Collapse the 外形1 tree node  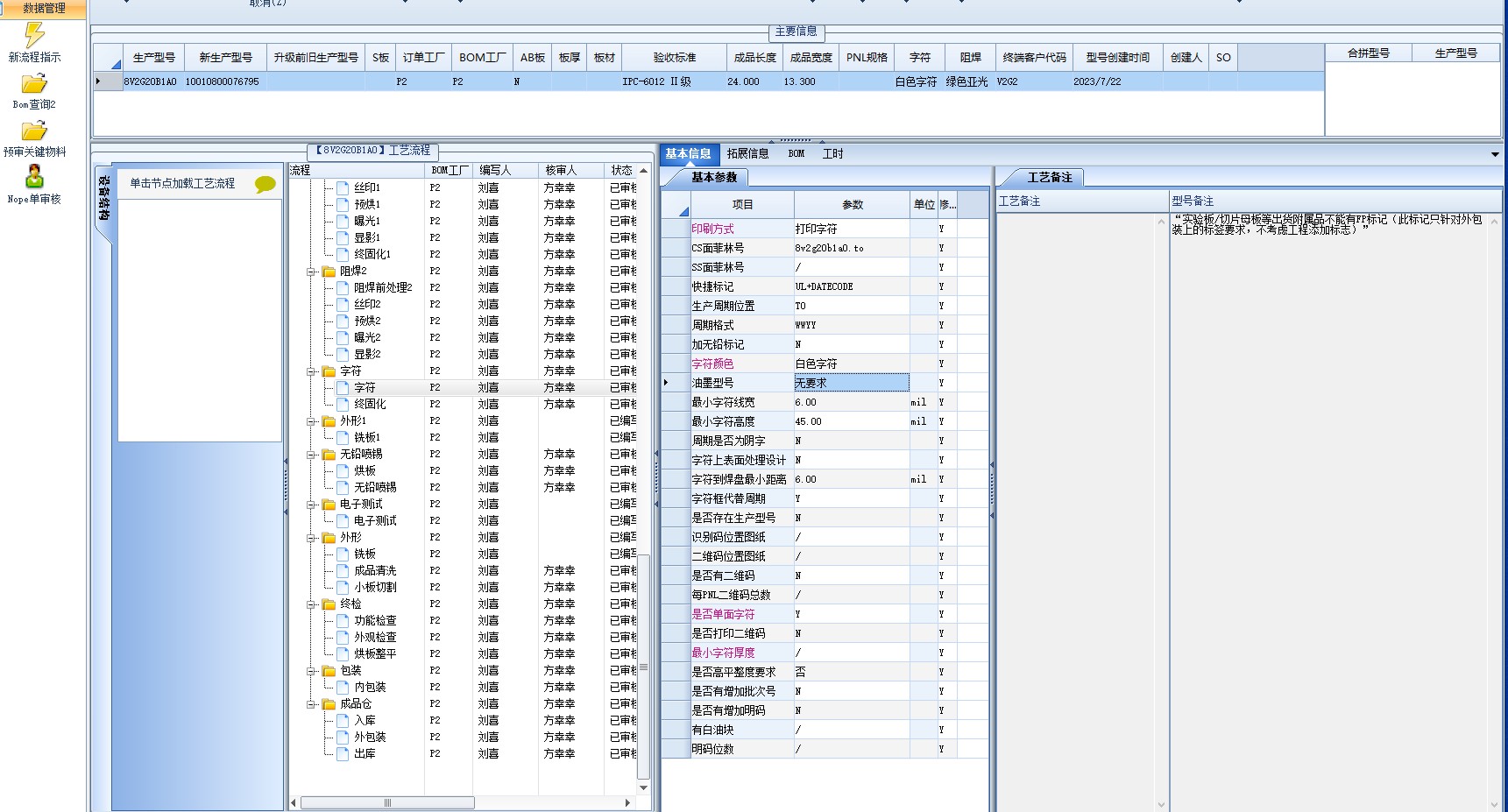(311, 421)
